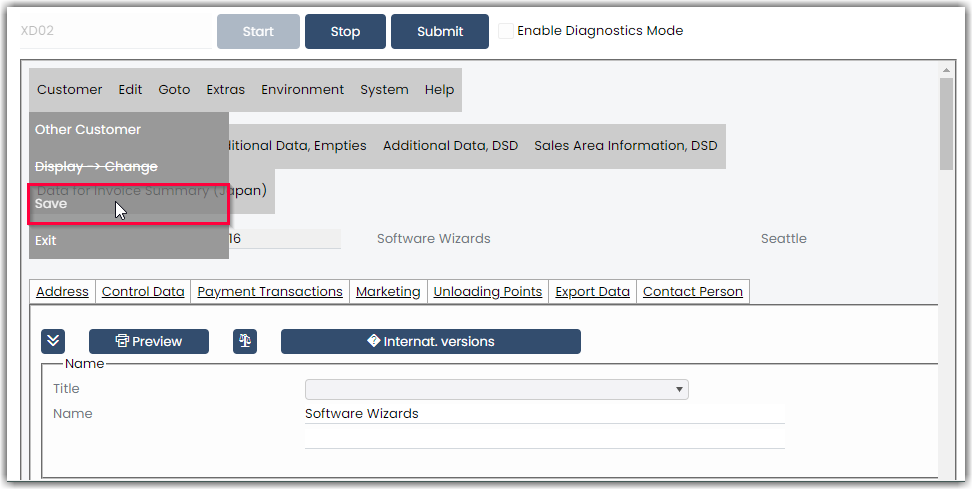Select Display -> Change menu entry
Image resolution: width=973 pixels, height=490 pixels.
(x=129, y=166)
